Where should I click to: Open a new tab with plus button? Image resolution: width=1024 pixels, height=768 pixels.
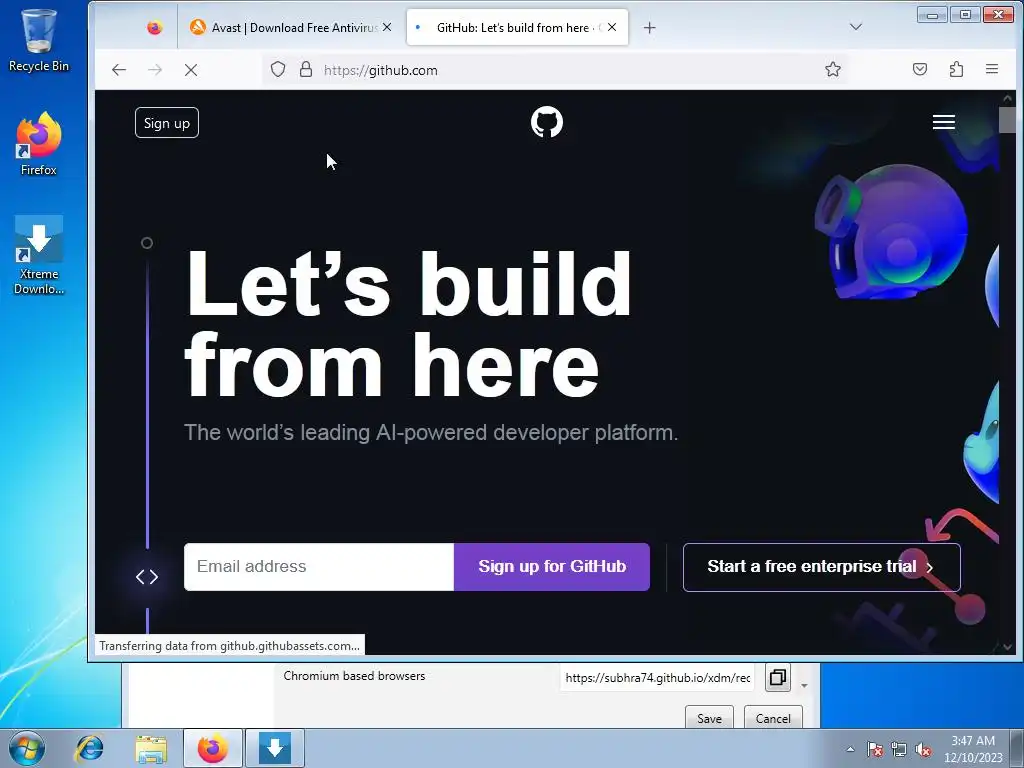click(x=649, y=27)
